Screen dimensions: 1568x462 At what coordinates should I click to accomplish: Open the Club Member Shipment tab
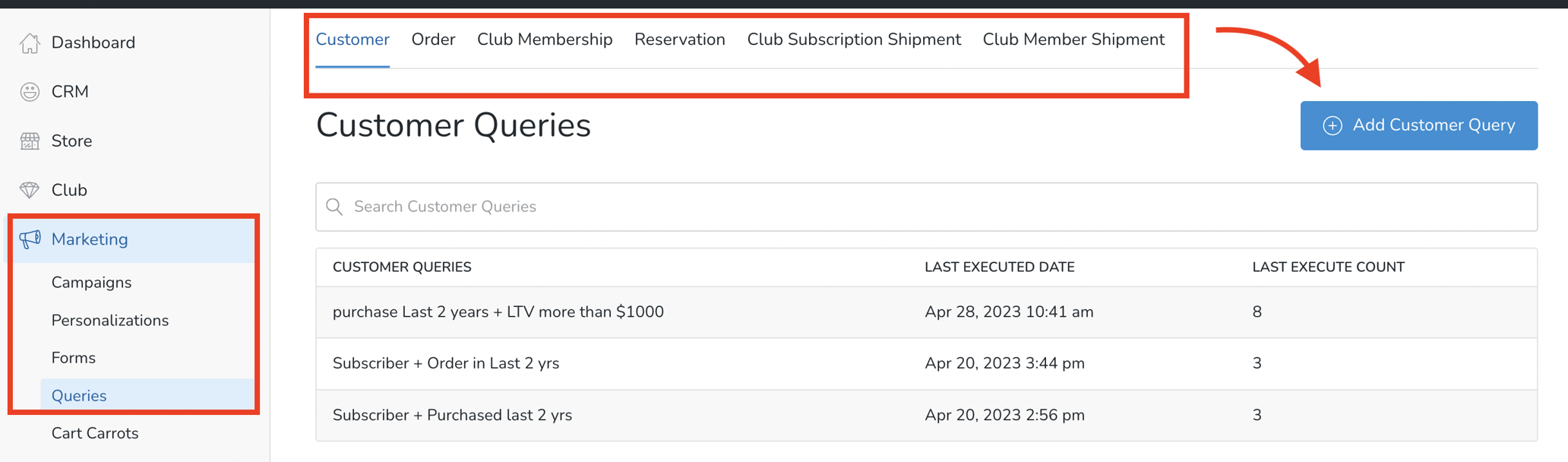click(1073, 39)
